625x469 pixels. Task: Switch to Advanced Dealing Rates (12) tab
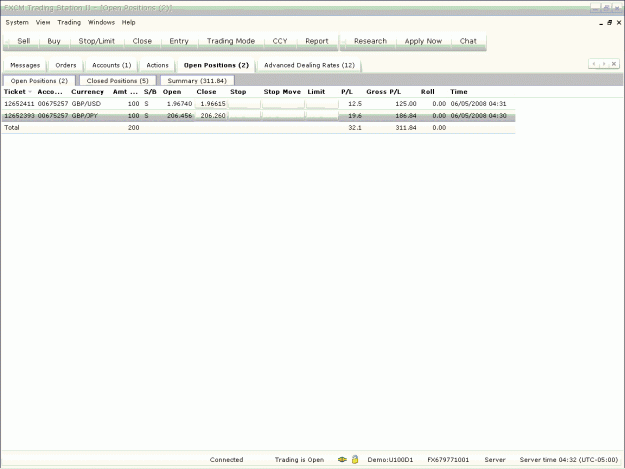(x=309, y=65)
